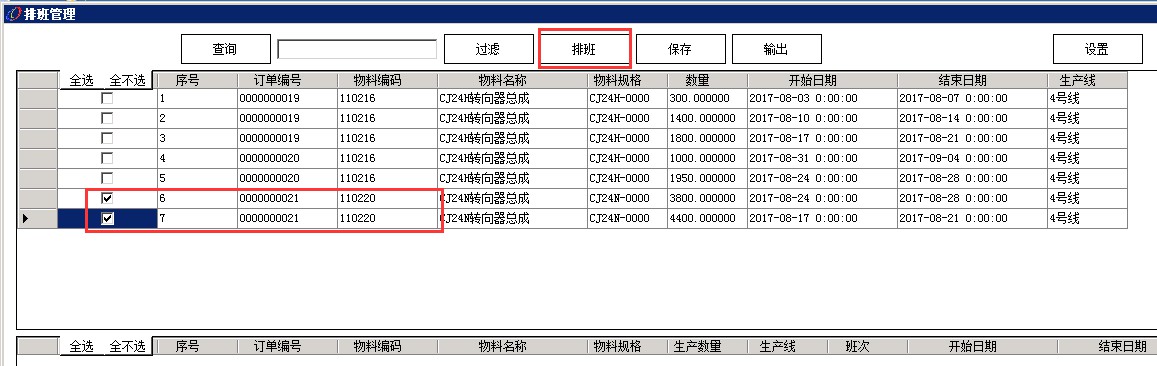Click the 生产线 column header in upper grid
The width and height of the screenshot is (1157, 366).
point(1088,80)
